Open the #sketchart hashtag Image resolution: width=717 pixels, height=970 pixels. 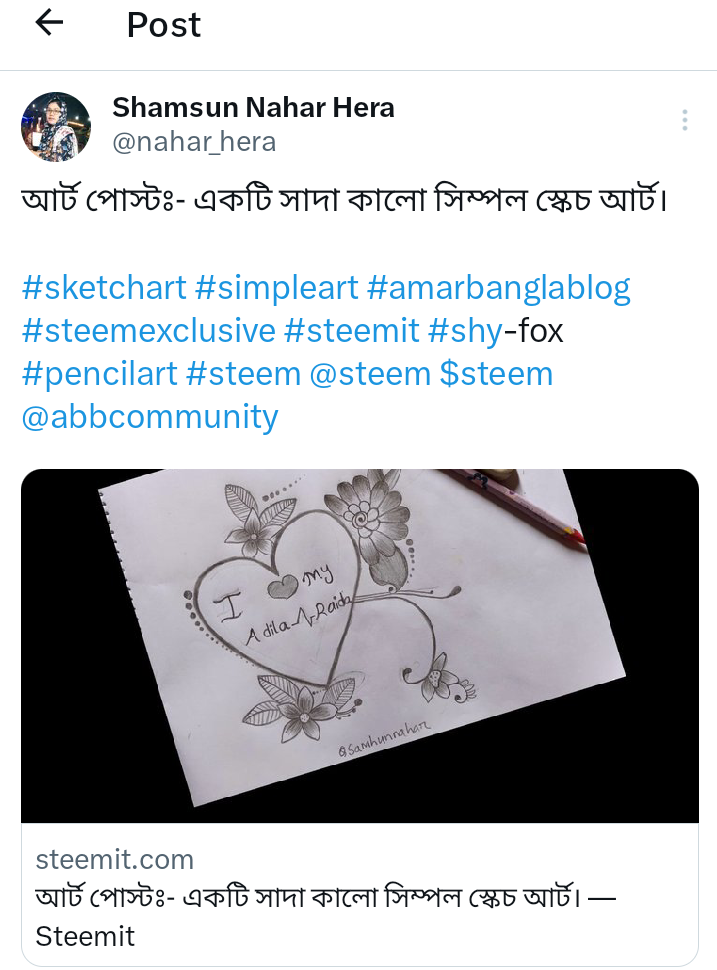point(104,288)
